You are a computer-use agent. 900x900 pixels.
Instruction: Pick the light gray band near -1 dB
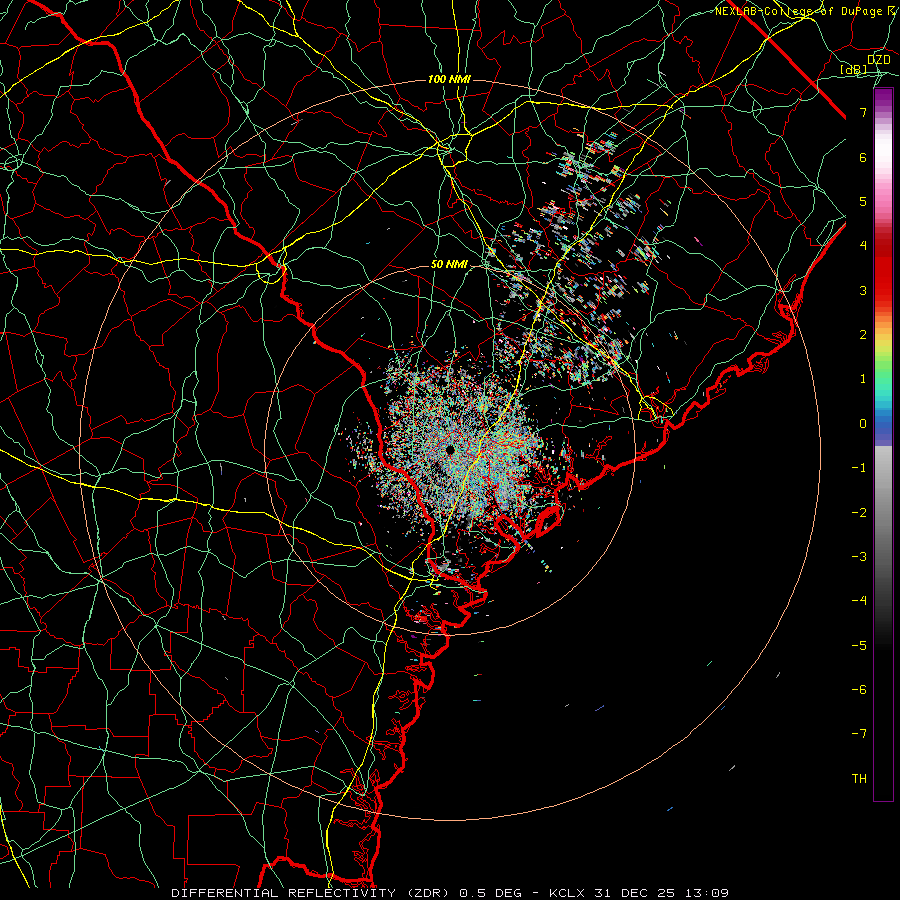pyautogui.click(x=883, y=465)
